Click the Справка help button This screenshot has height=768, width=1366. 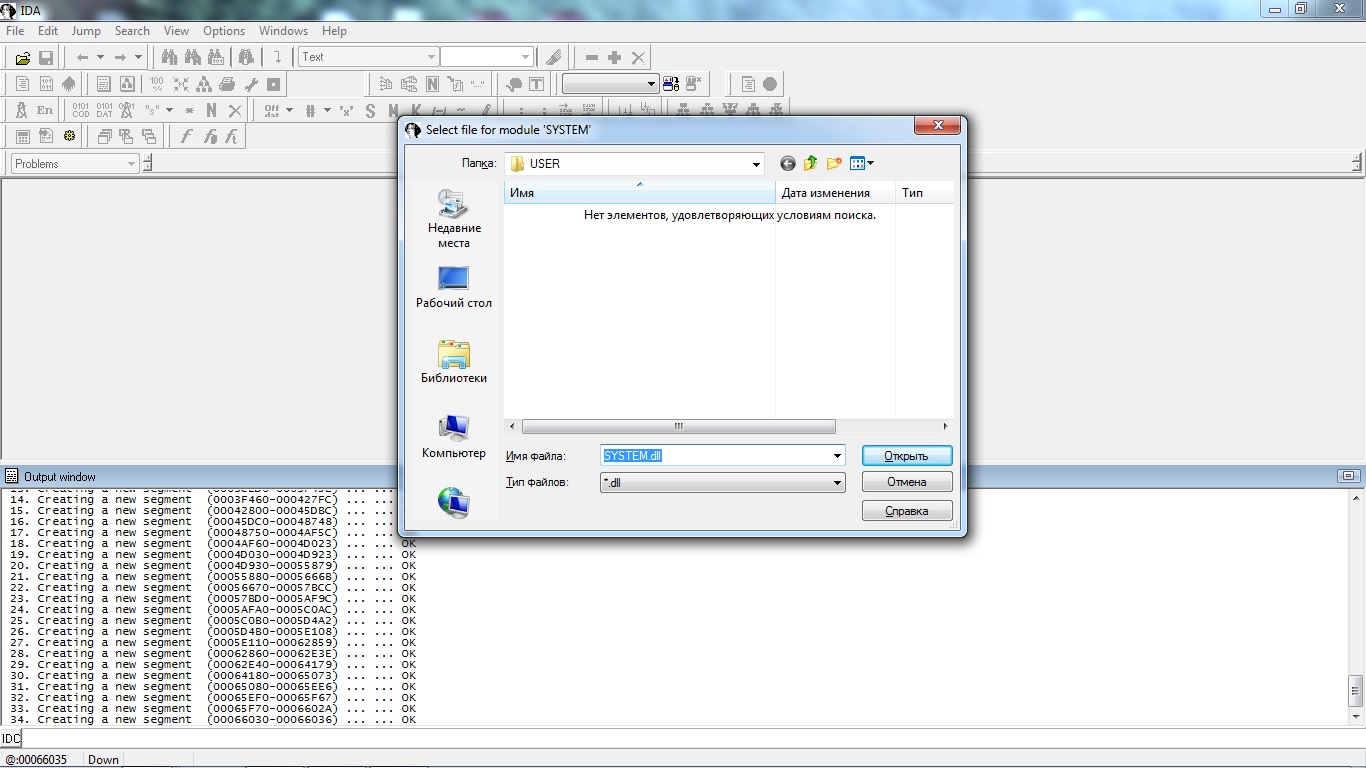click(x=906, y=511)
